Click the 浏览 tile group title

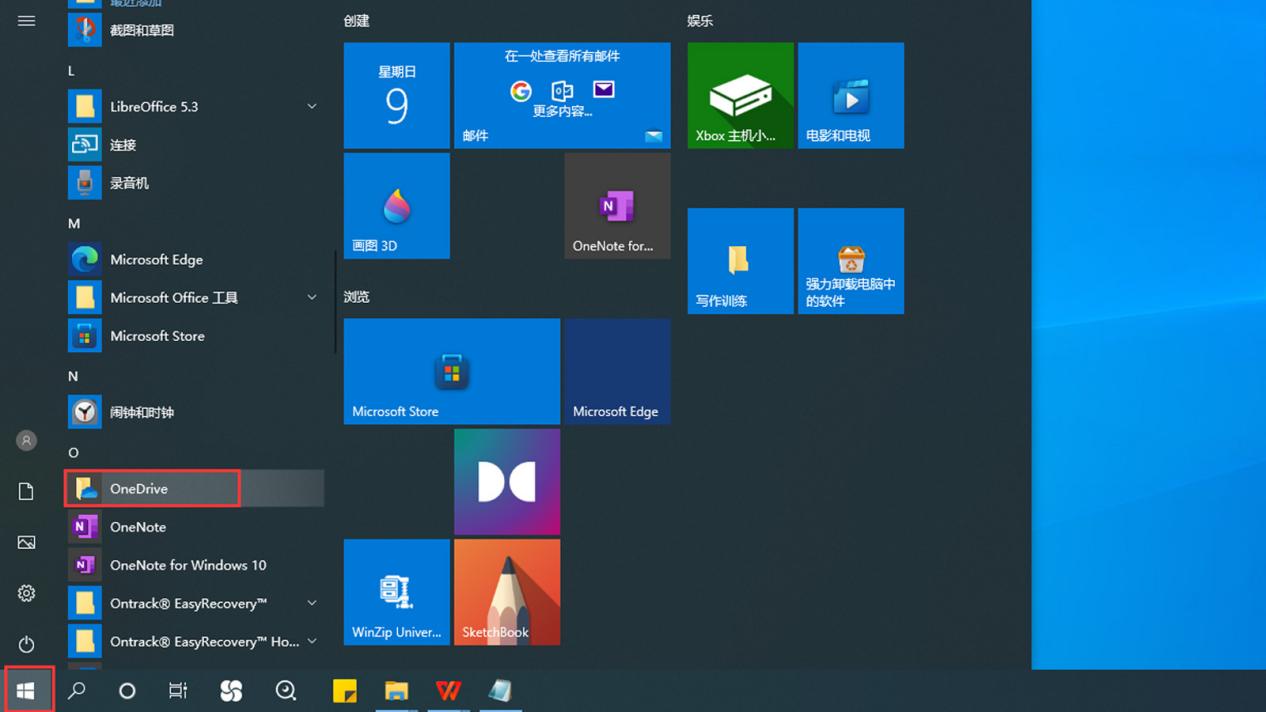(356, 297)
